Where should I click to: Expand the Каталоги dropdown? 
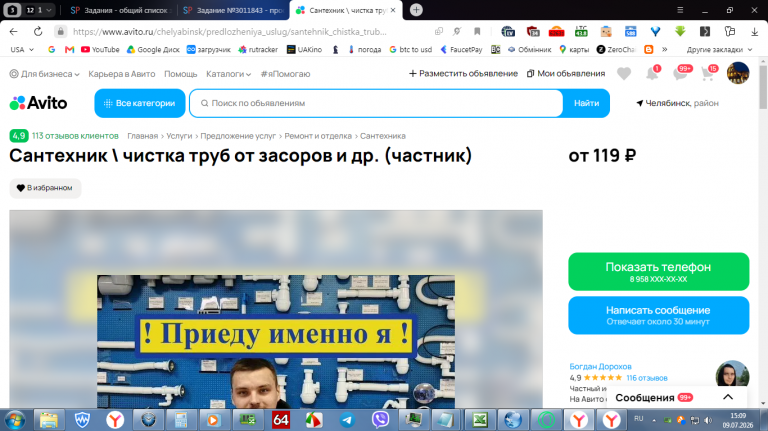[x=229, y=74]
